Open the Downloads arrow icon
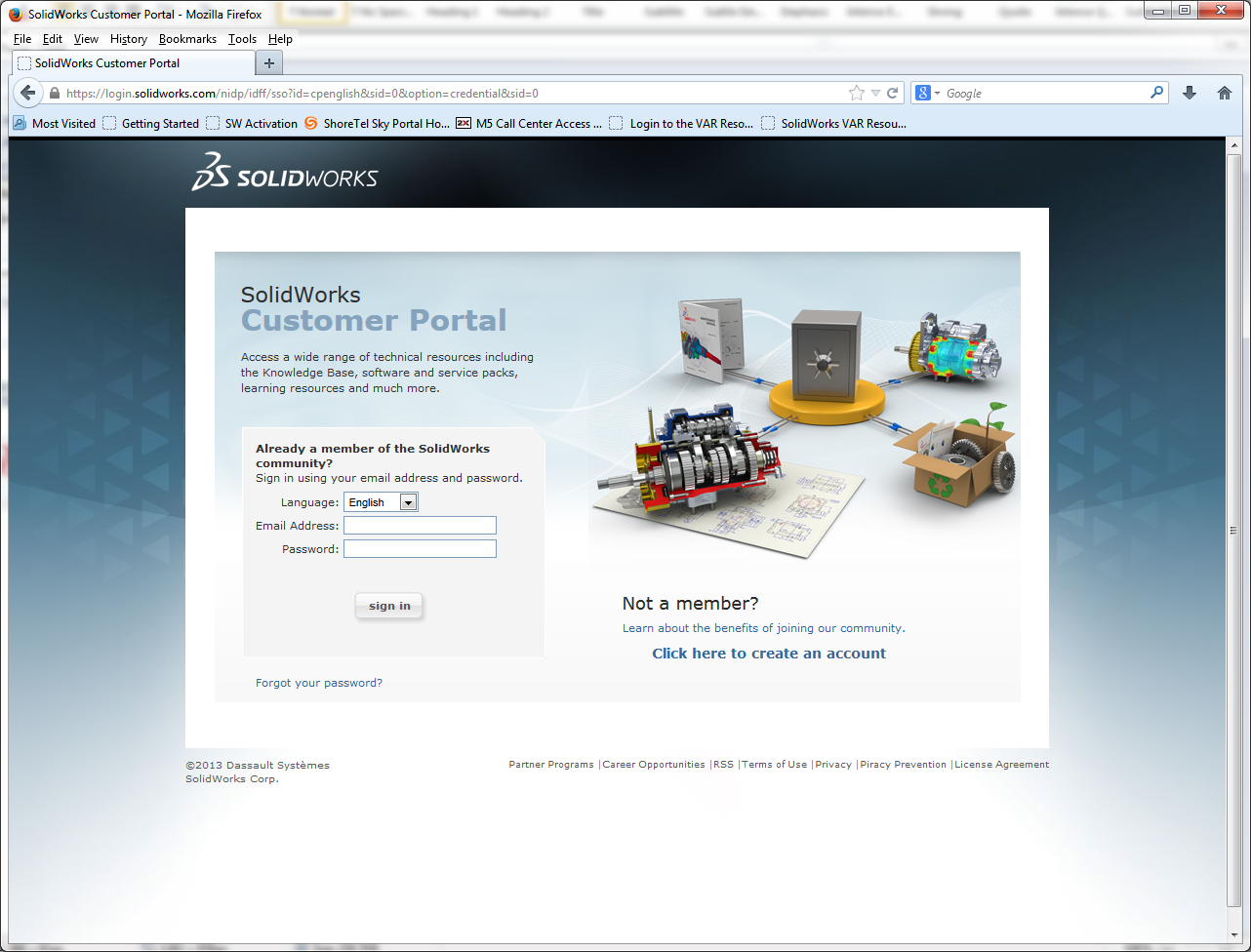1251x952 pixels. click(x=1190, y=94)
